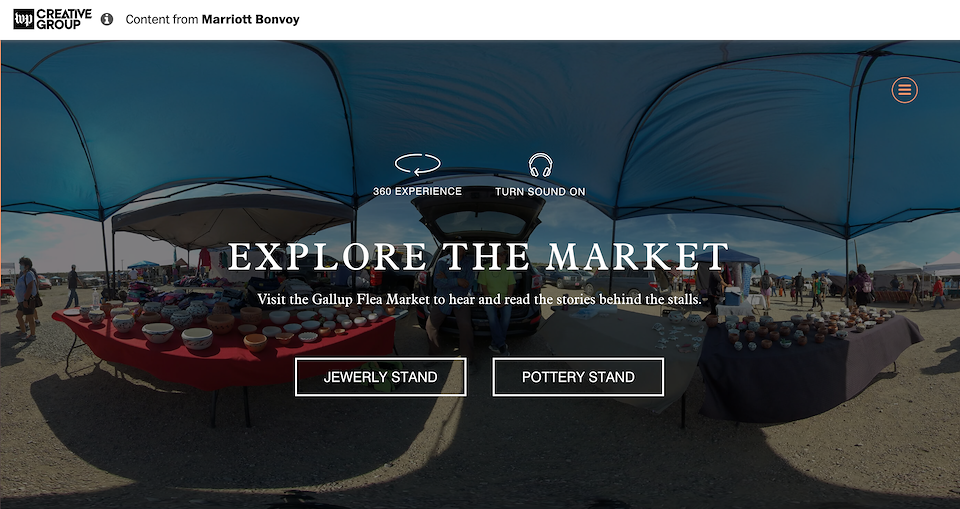Image resolution: width=960 pixels, height=509 pixels.
Task: Select the 360 EXPERIENCE label
Action: pos(418,192)
